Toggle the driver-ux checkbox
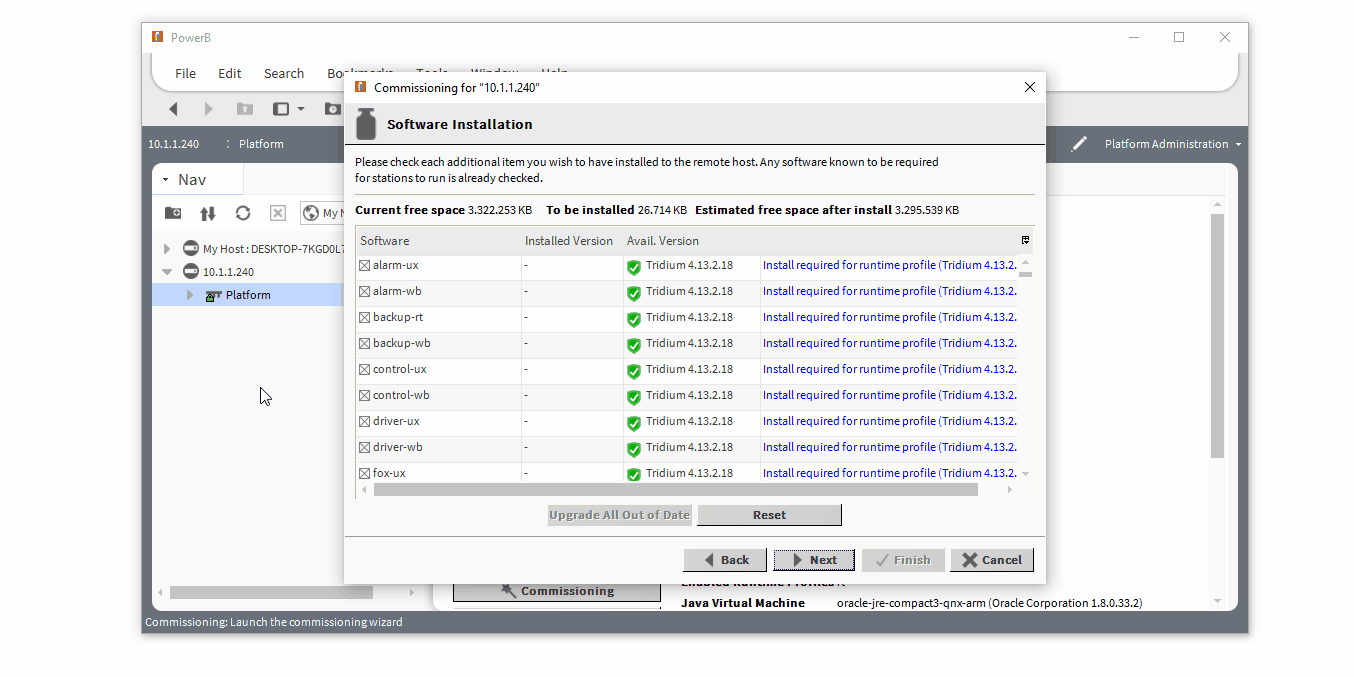 click(365, 421)
